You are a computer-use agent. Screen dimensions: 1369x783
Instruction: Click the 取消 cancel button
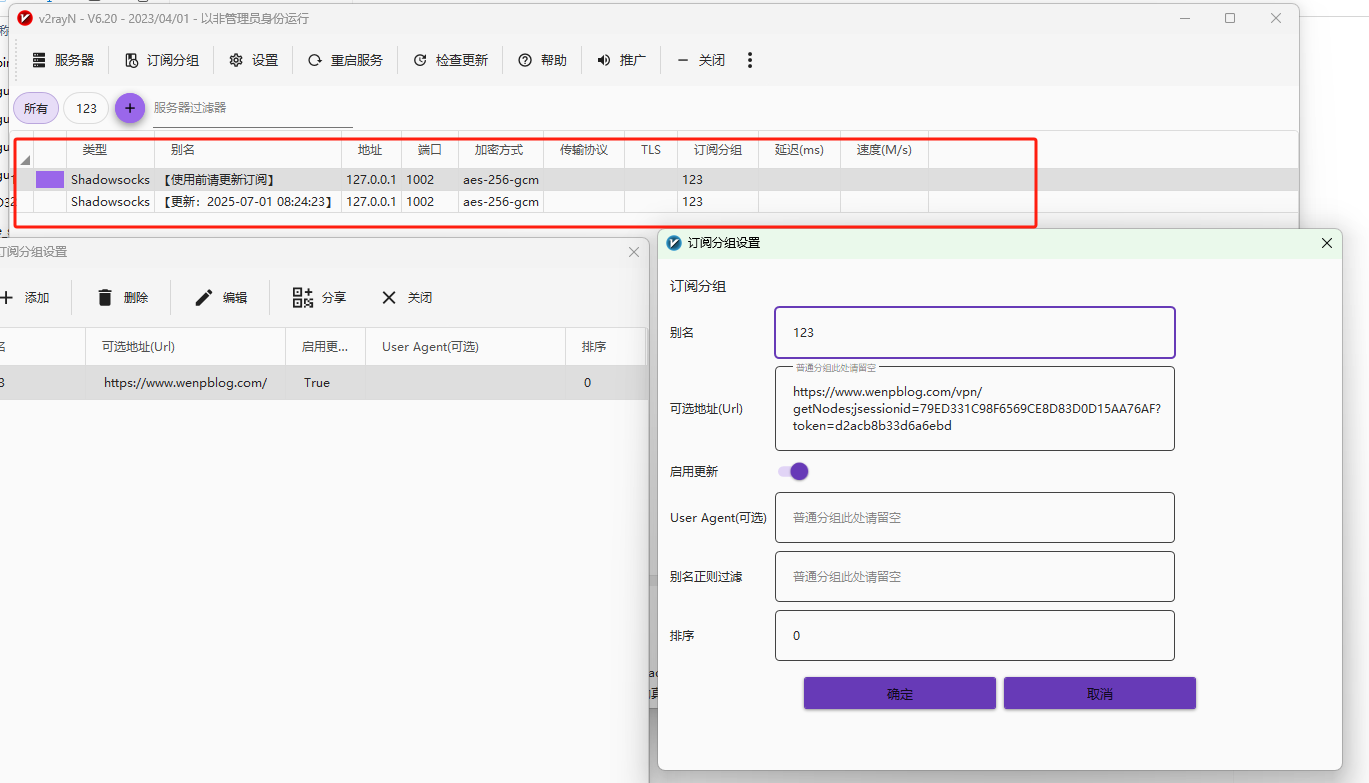coord(1100,694)
